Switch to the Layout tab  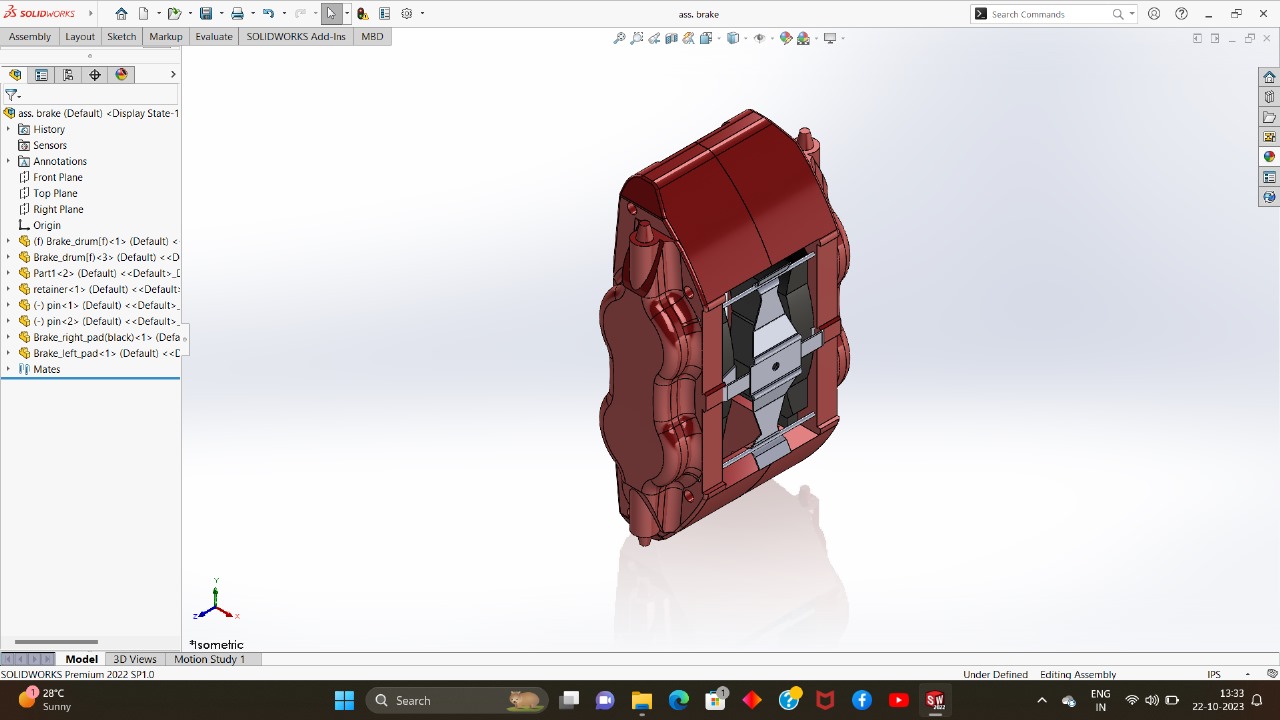[80, 36]
